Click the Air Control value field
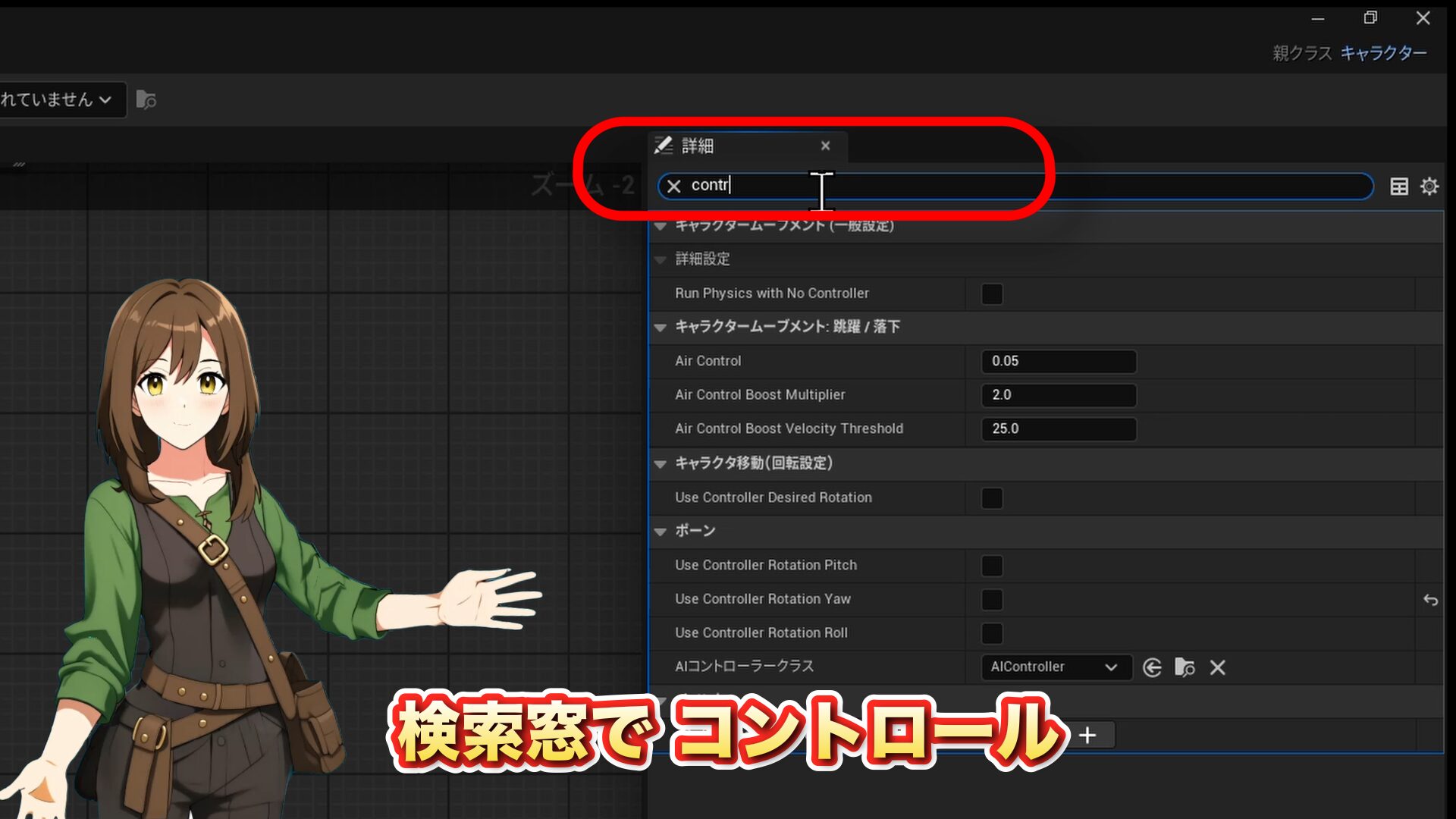The height and width of the screenshot is (819, 1456). (1058, 362)
